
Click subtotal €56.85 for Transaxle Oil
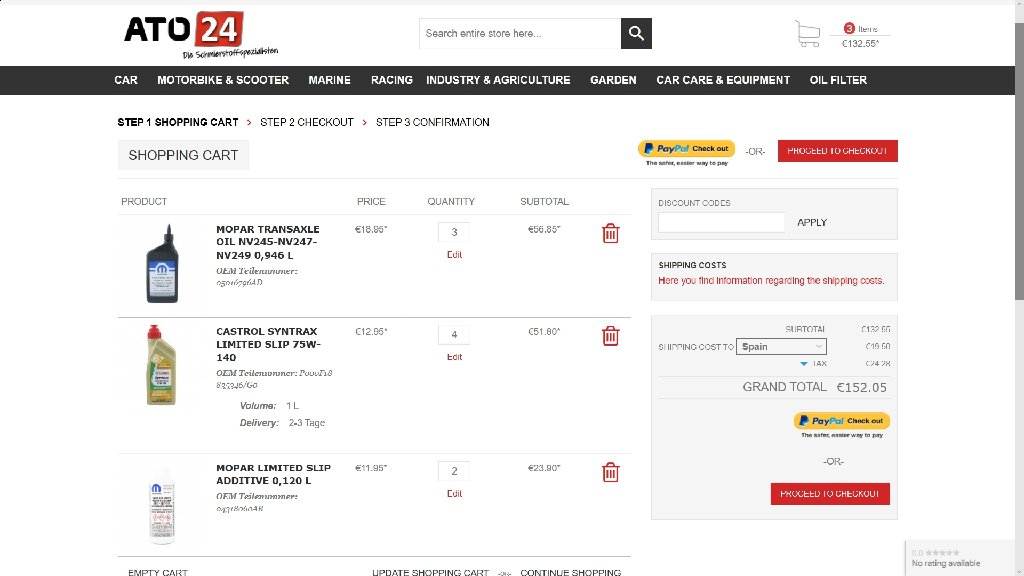coord(544,229)
